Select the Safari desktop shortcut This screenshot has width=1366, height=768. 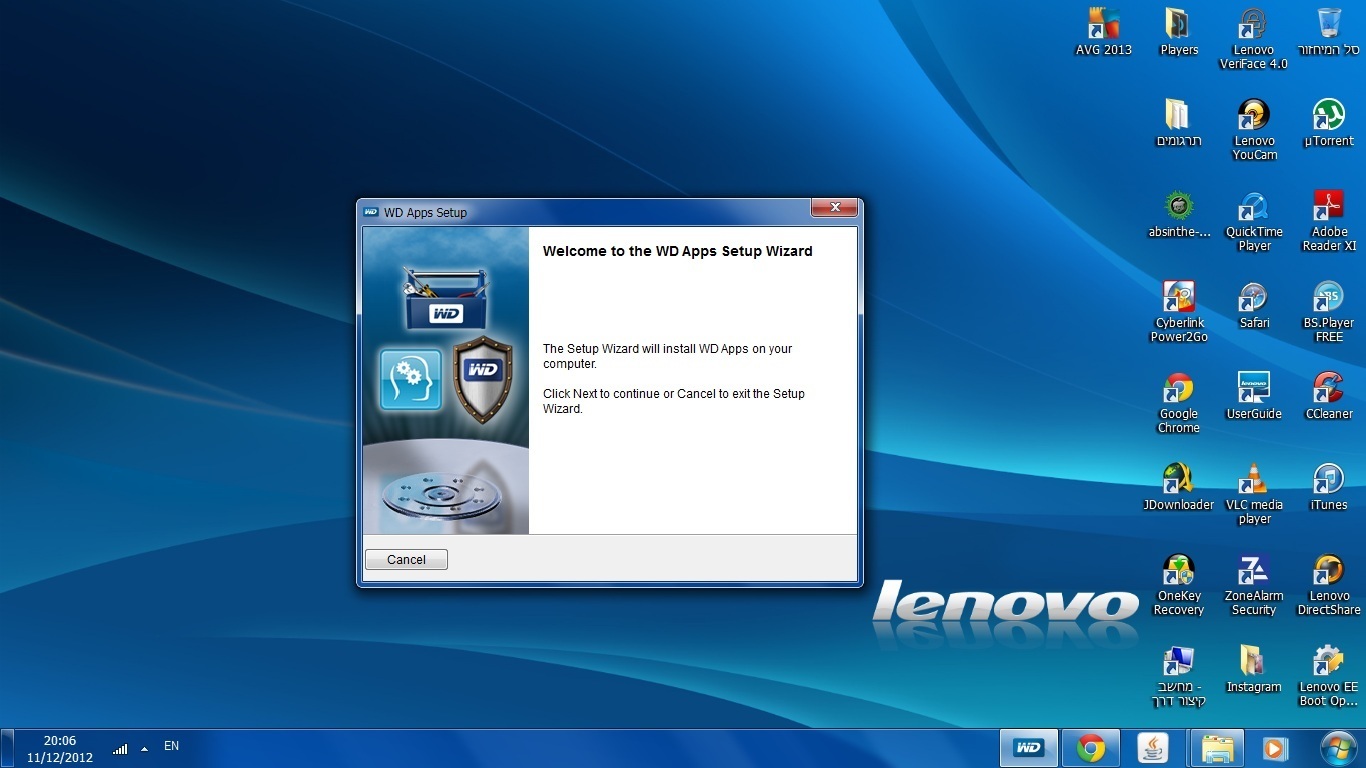pos(1254,305)
